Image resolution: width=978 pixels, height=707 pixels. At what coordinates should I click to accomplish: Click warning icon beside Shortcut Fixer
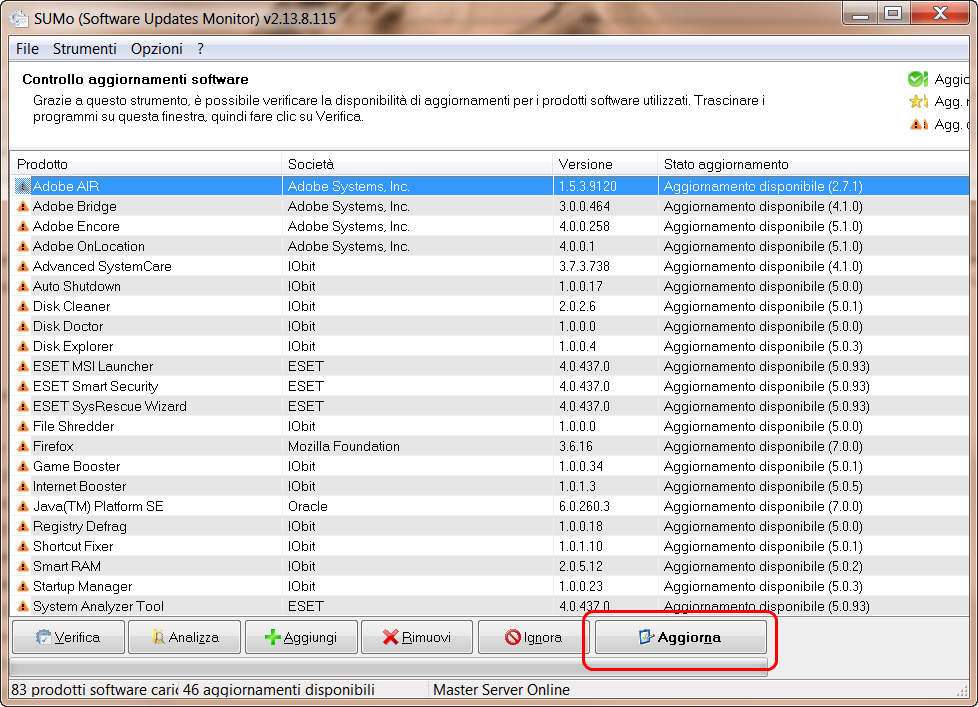[x=23, y=546]
